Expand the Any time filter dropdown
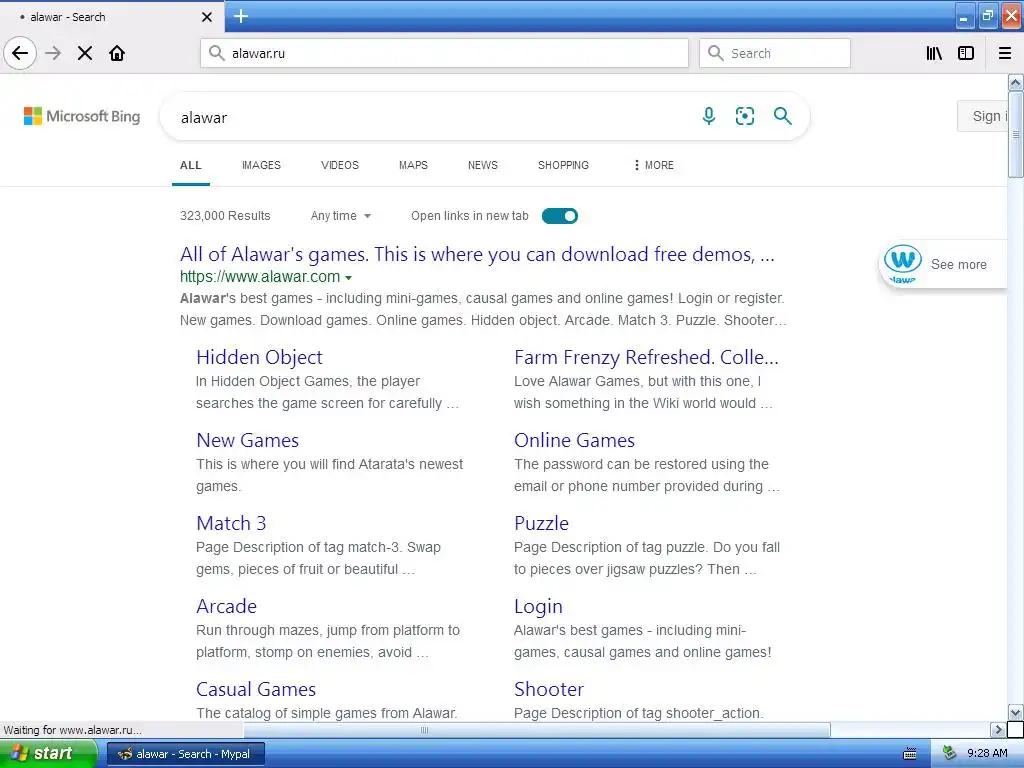The image size is (1024, 768). point(340,216)
